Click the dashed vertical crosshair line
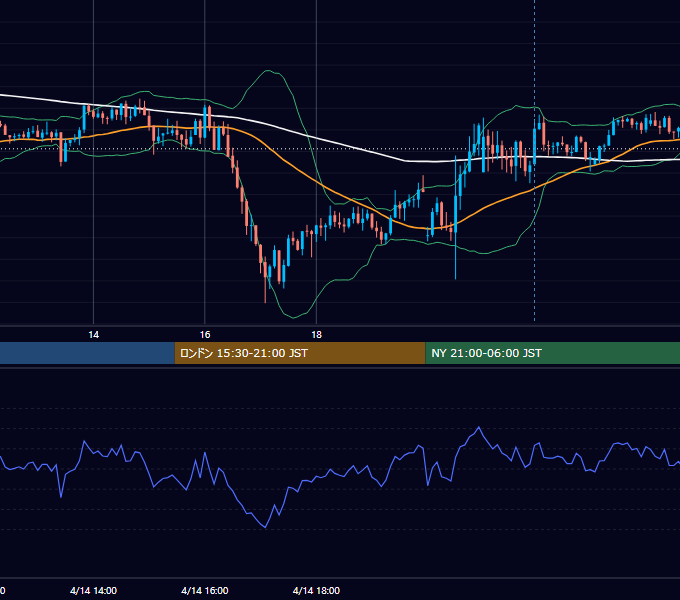 tap(534, 160)
